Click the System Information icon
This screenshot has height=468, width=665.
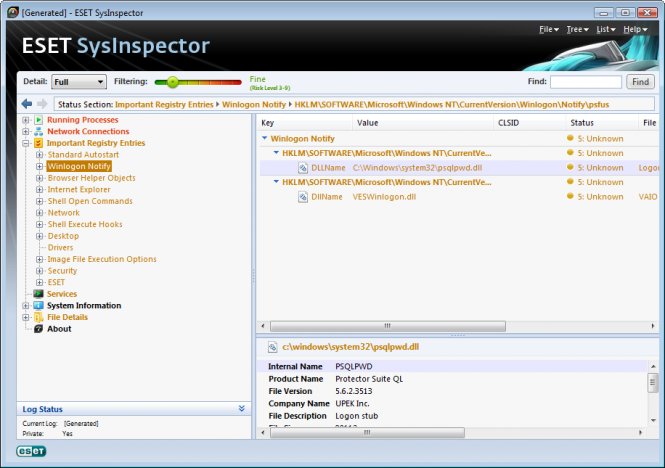coord(39,305)
